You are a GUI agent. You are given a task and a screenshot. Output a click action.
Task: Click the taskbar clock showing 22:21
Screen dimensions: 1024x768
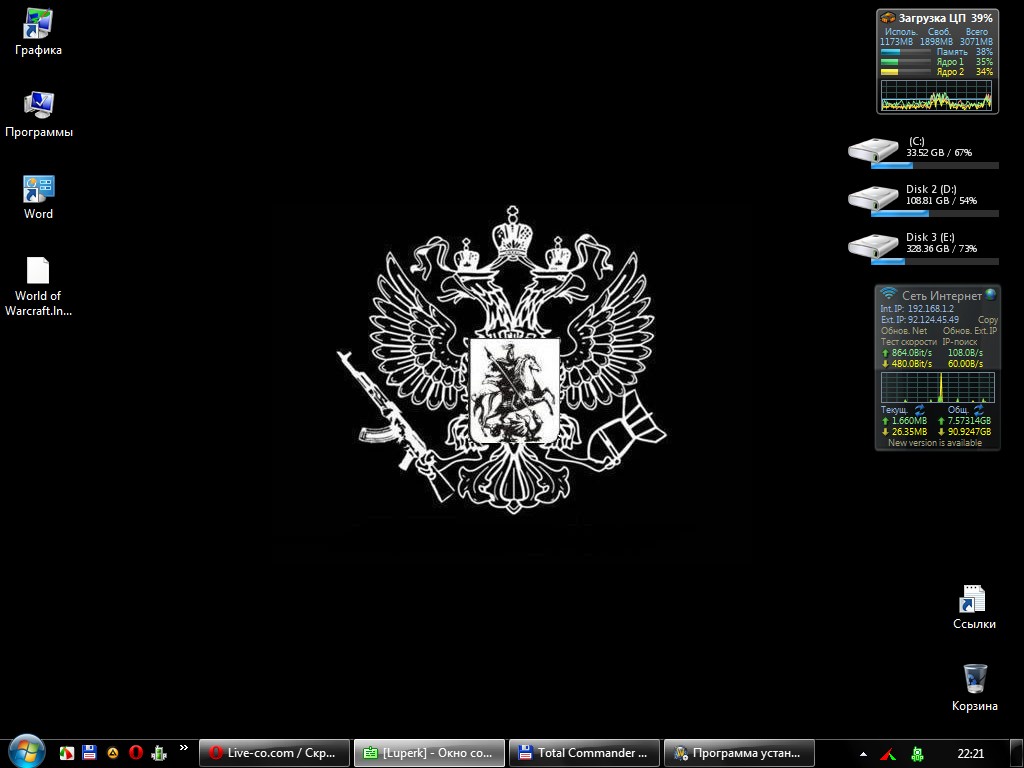click(x=970, y=753)
